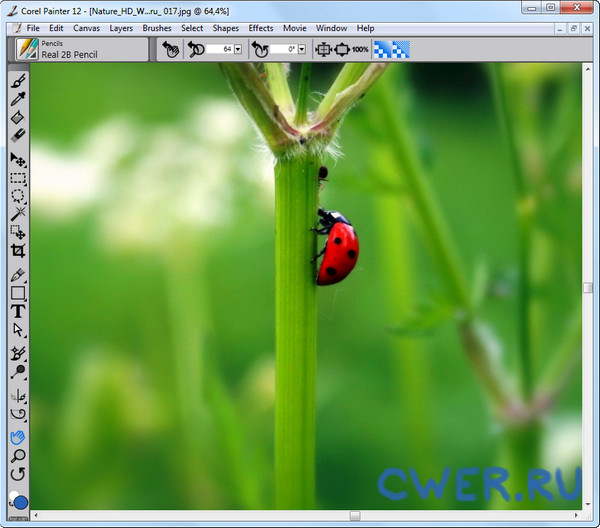
Task: Click the Fit on Screen button
Action: [x=325, y=49]
